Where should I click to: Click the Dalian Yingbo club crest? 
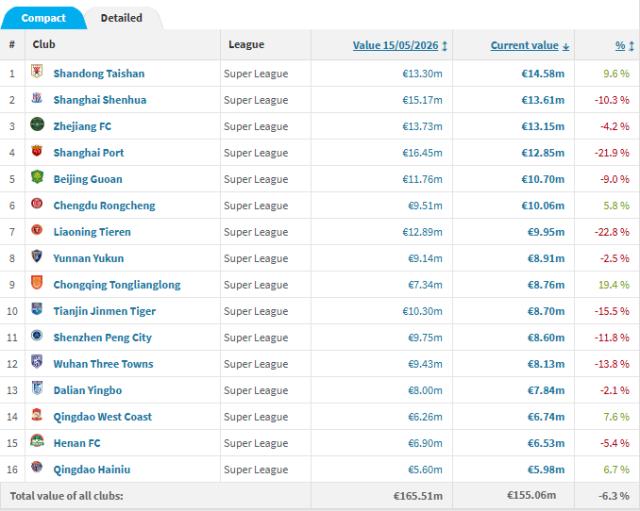point(37,388)
